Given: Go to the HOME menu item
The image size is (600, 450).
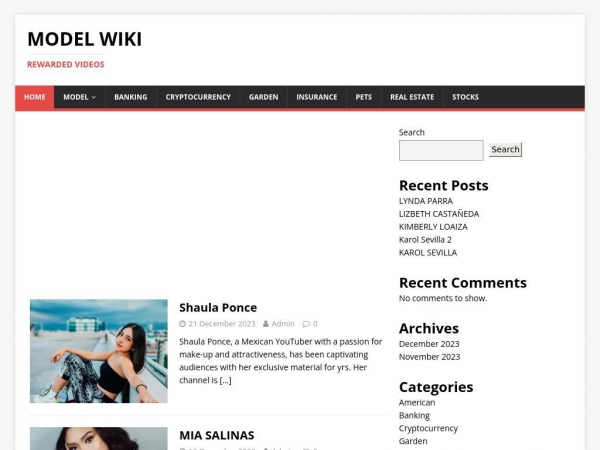Looking at the screenshot, I should tap(35, 97).
